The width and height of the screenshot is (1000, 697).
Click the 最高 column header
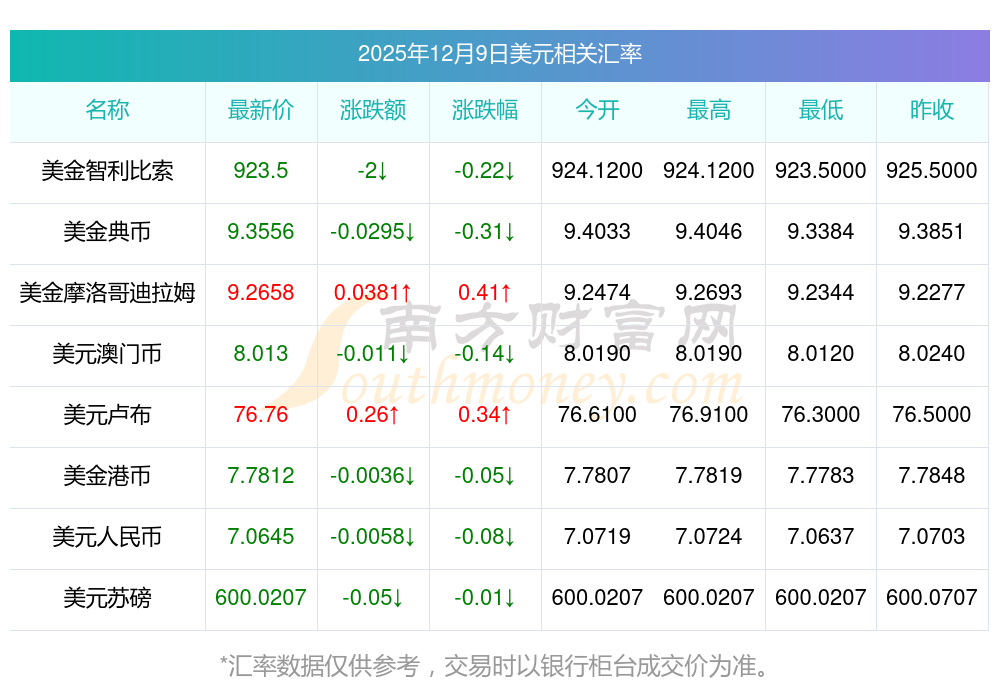pos(709,110)
